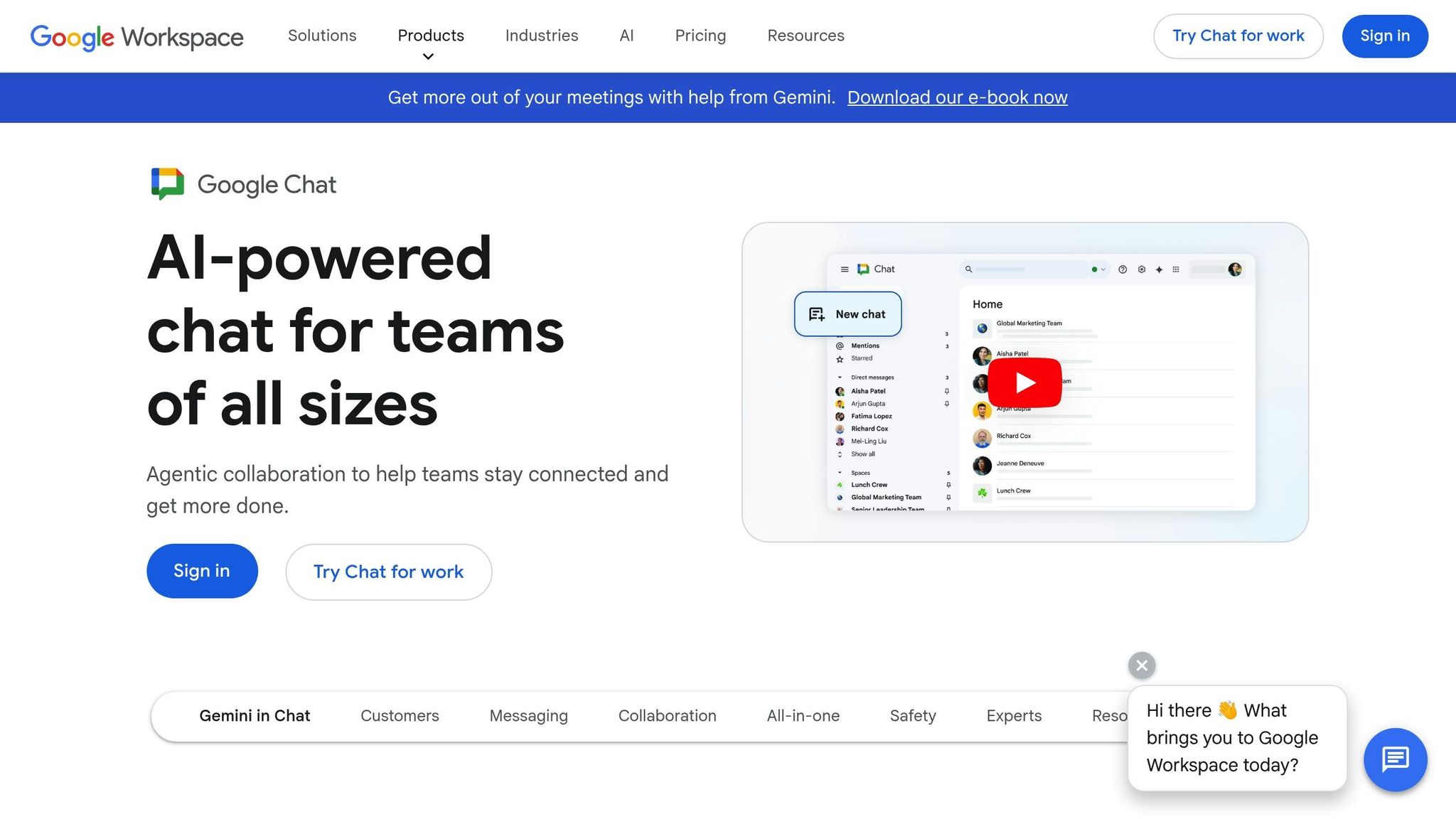The width and height of the screenshot is (1456, 819).
Task: Click the Gemini sparkle icon in the toolbar
Action: click(1159, 269)
